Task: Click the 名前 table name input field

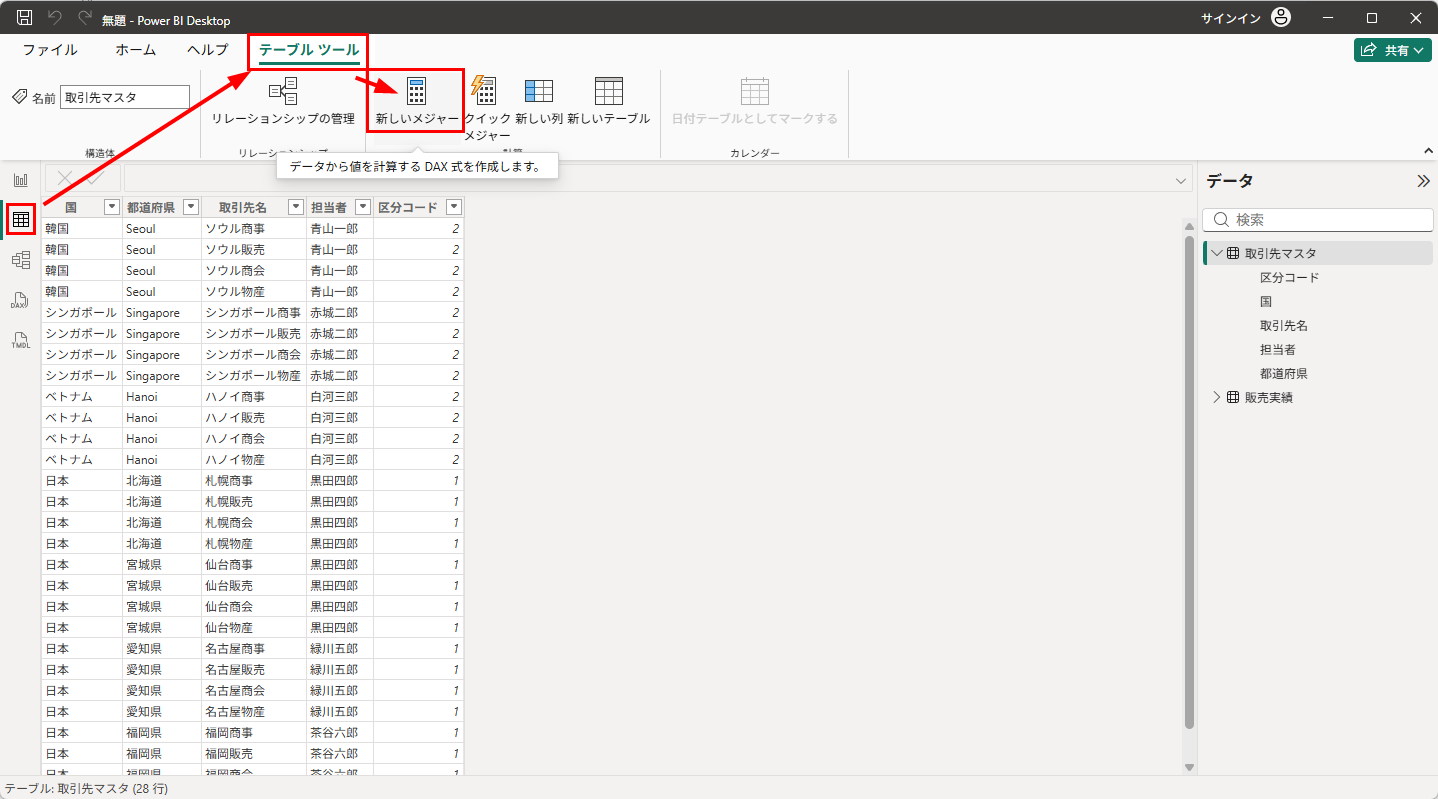Action: [x=125, y=97]
